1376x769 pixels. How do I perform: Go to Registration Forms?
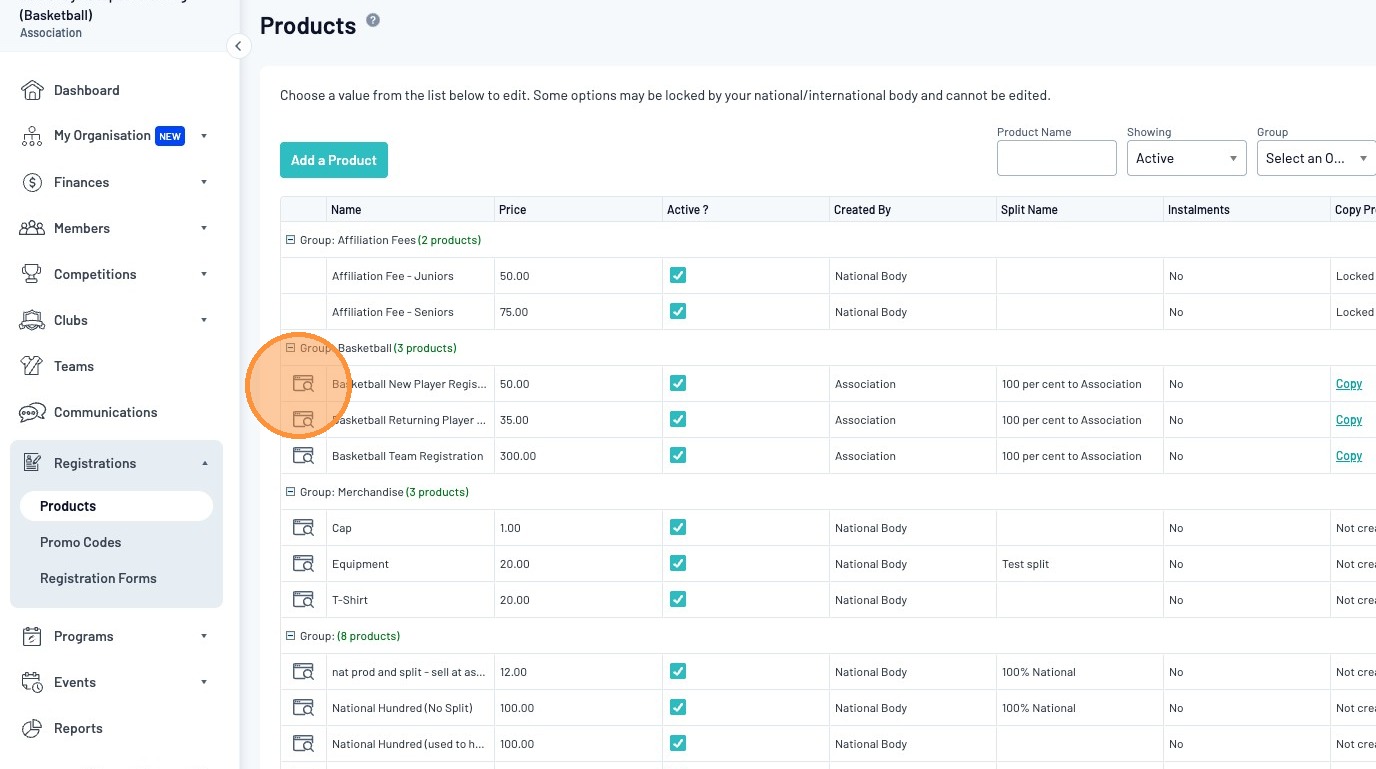(x=98, y=578)
